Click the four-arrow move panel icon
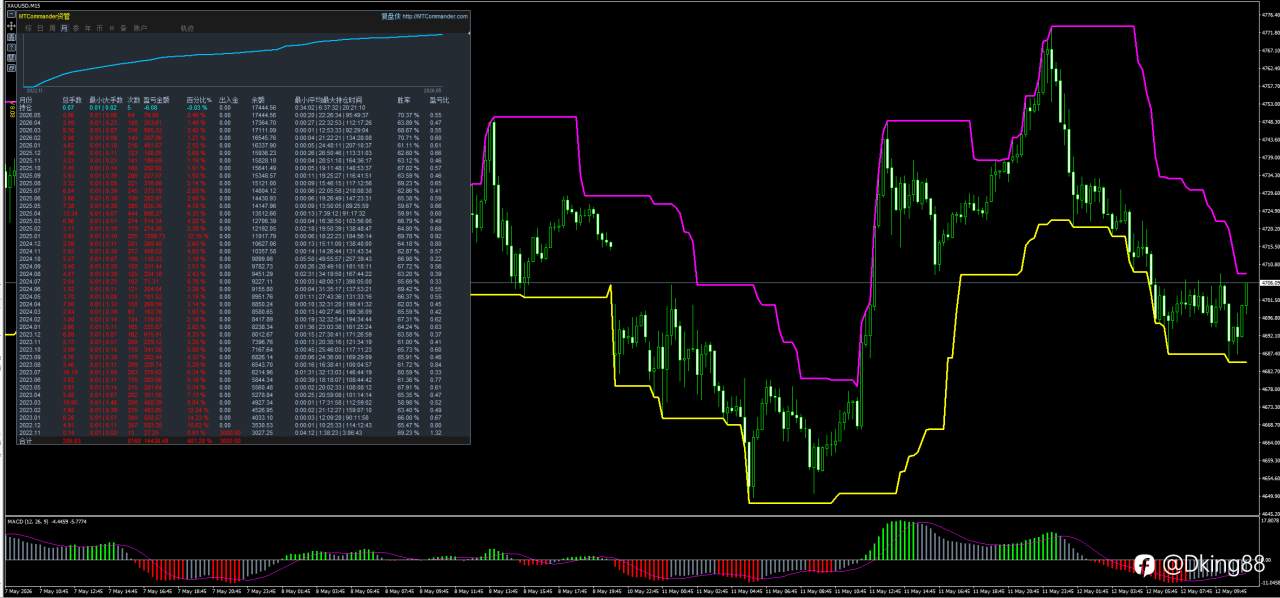Viewport: 1280px width, 598px height. point(11,26)
